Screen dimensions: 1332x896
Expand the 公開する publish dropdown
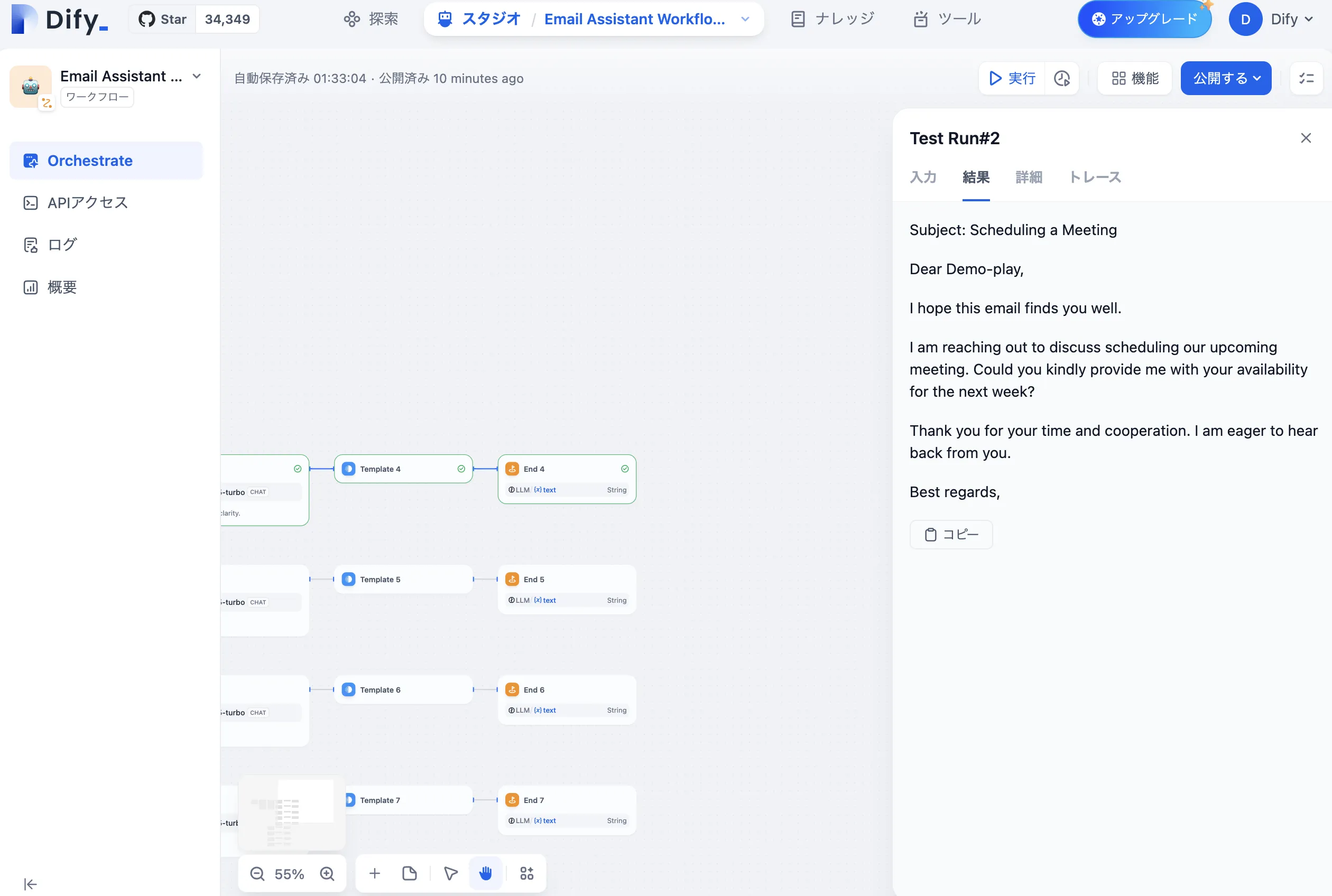click(1226, 78)
